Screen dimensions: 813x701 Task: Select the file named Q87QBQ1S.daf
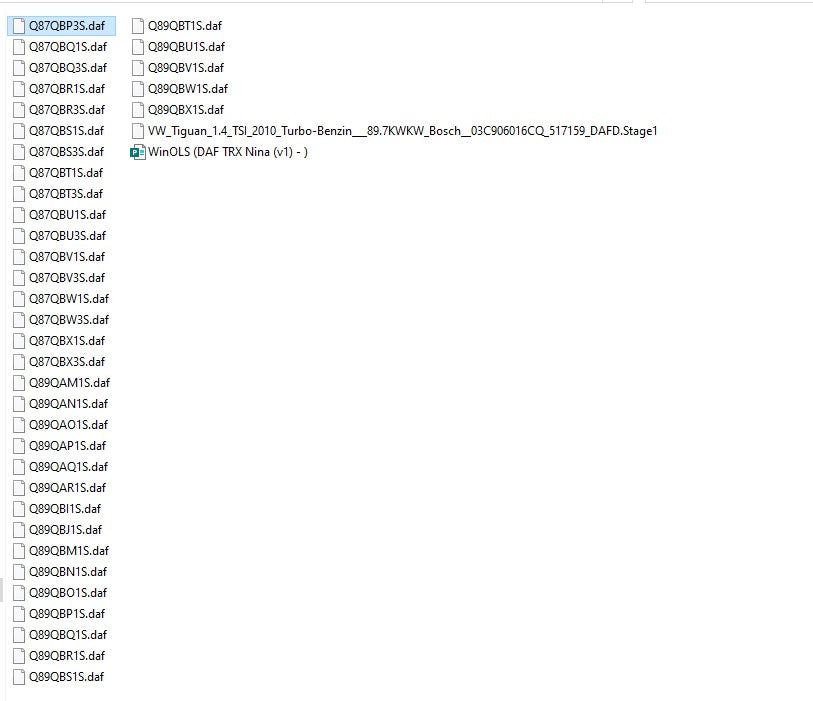click(x=67, y=47)
